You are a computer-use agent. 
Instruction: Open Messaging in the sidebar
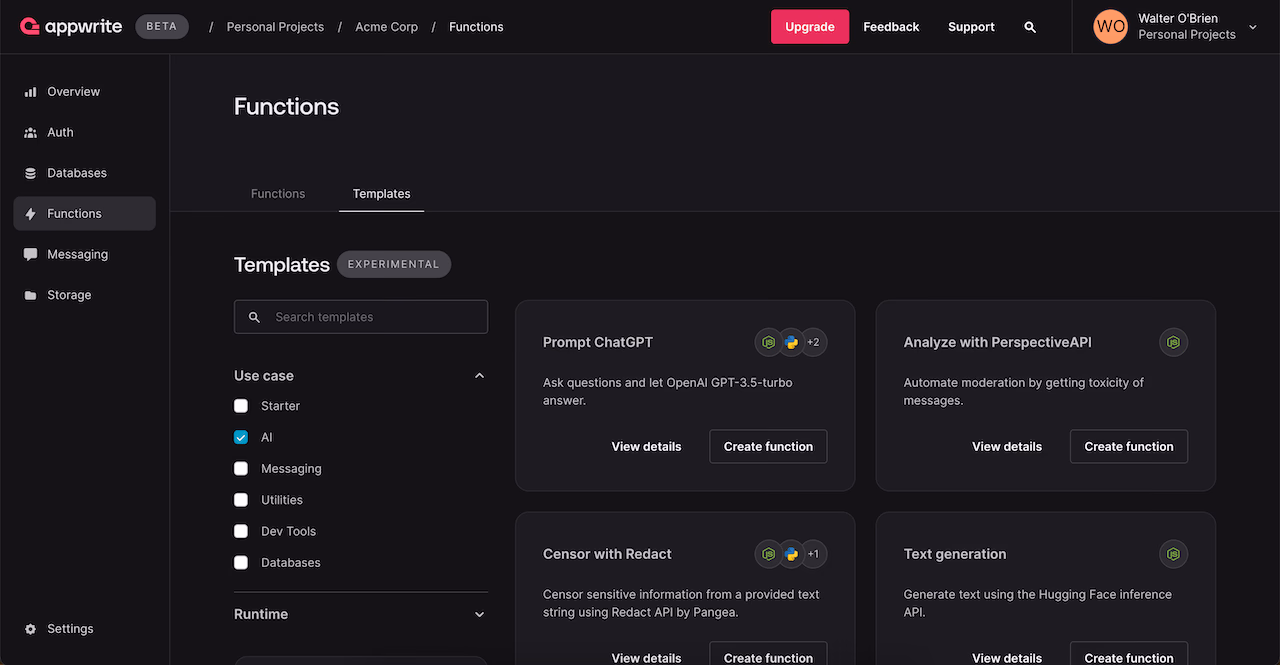coord(84,254)
